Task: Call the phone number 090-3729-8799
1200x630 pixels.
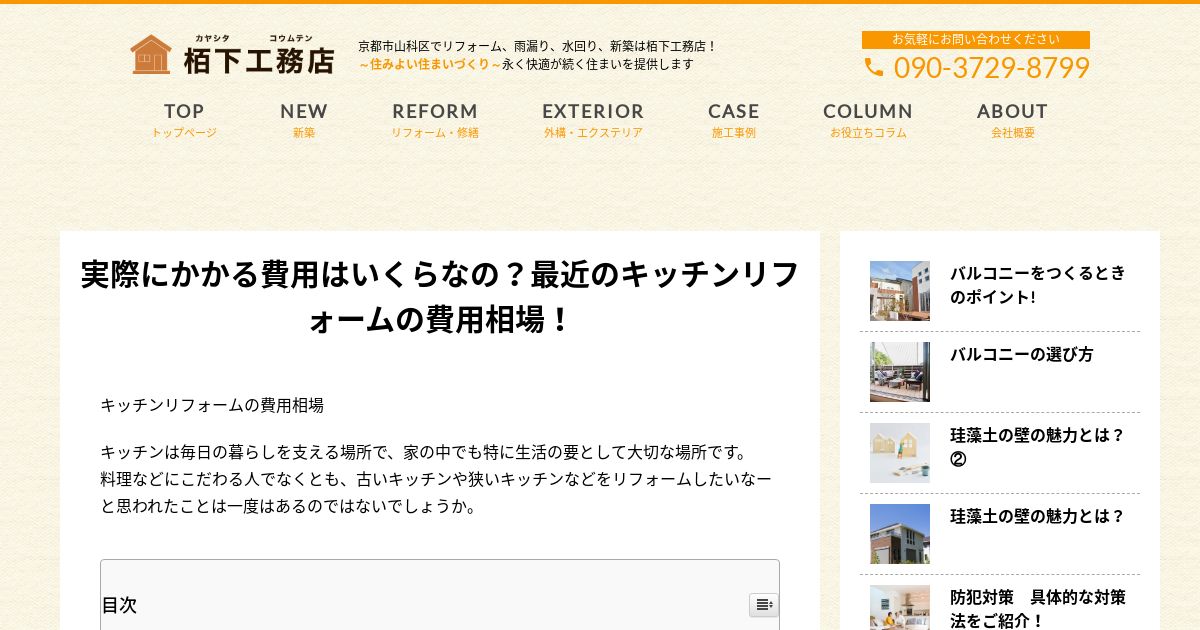Action: pyautogui.click(x=991, y=68)
